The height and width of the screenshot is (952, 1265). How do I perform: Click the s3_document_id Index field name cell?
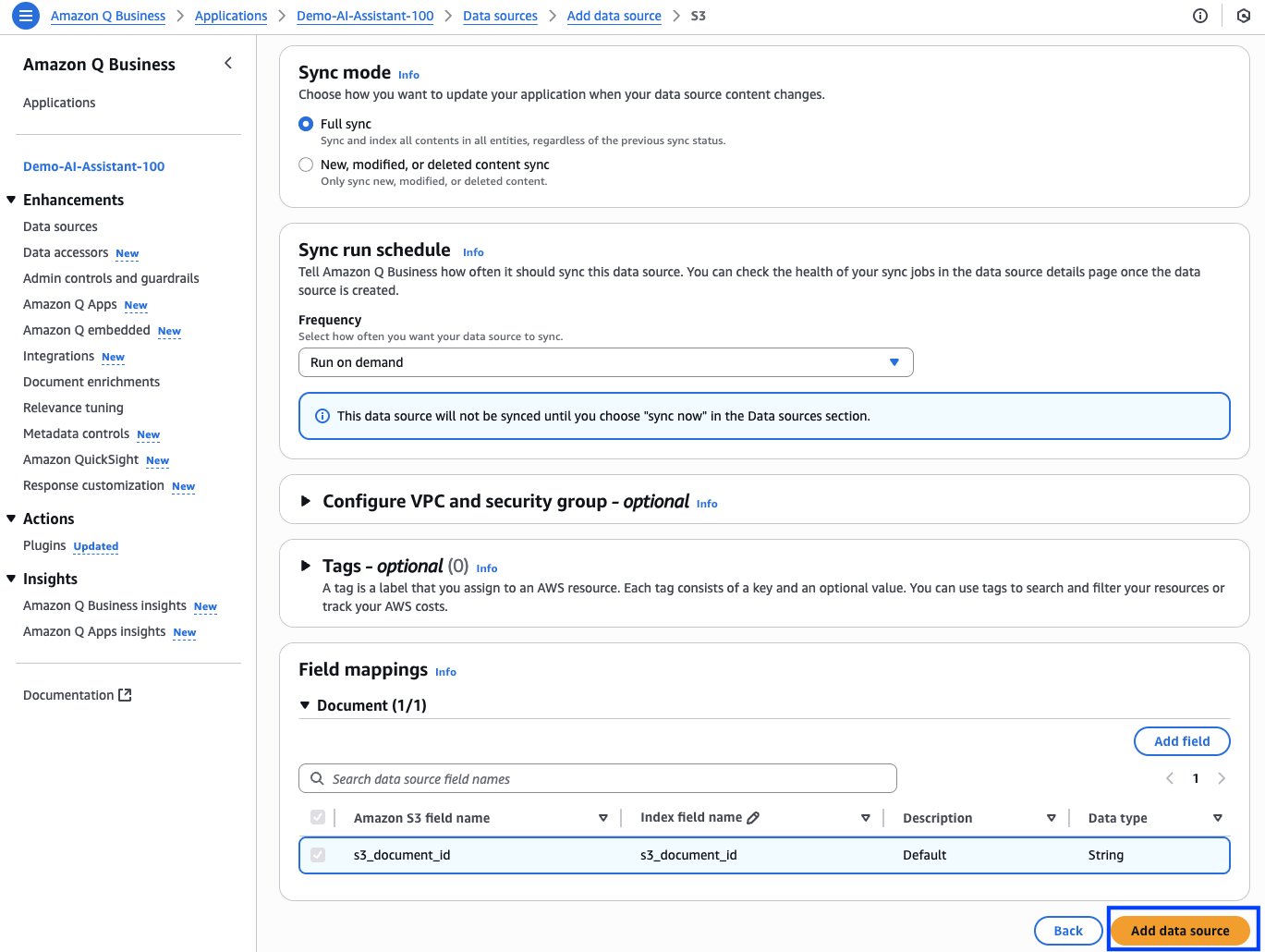point(688,855)
